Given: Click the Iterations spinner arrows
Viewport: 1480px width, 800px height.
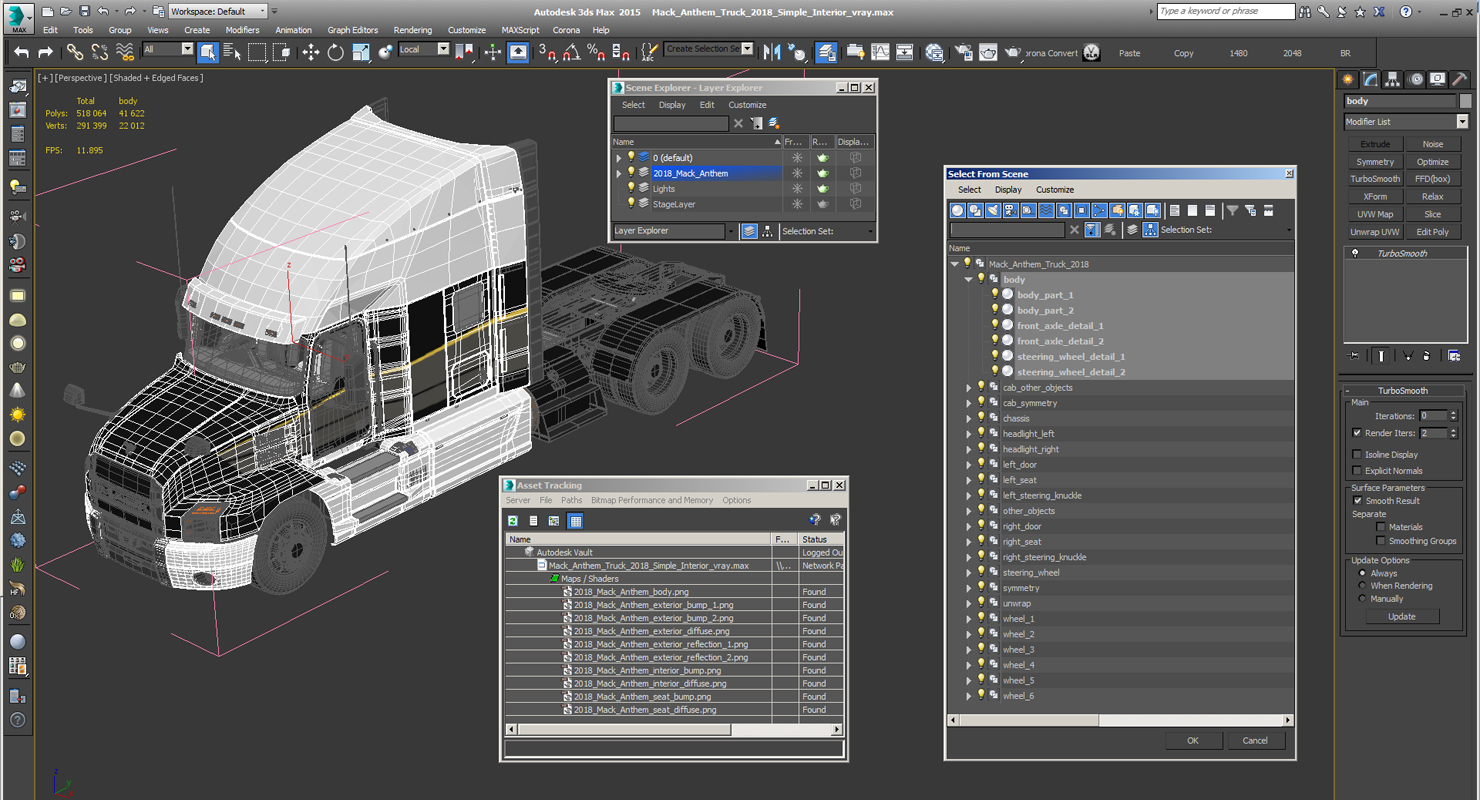Looking at the screenshot, I should (1453, 416).
